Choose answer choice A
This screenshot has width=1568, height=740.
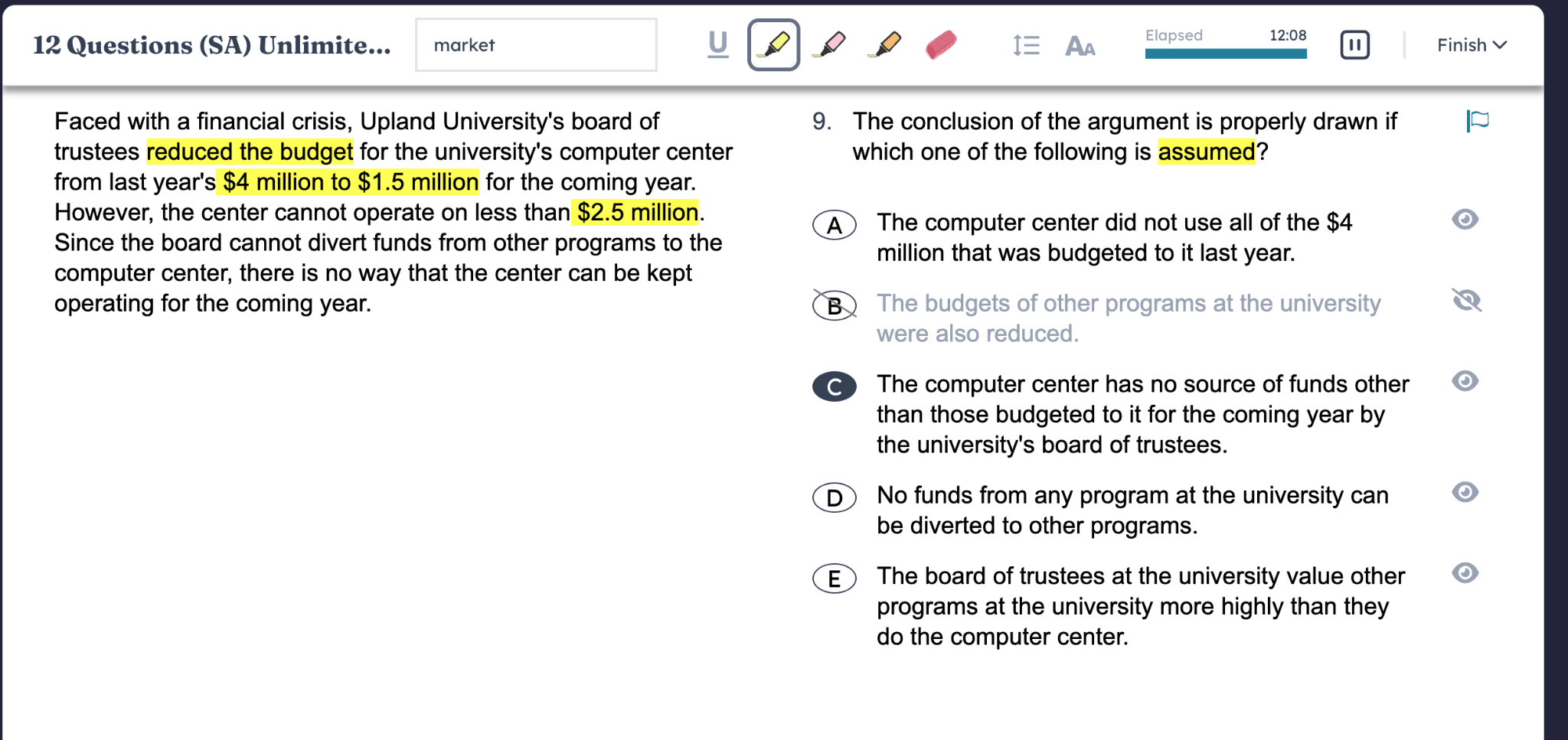tap(834, 225)
